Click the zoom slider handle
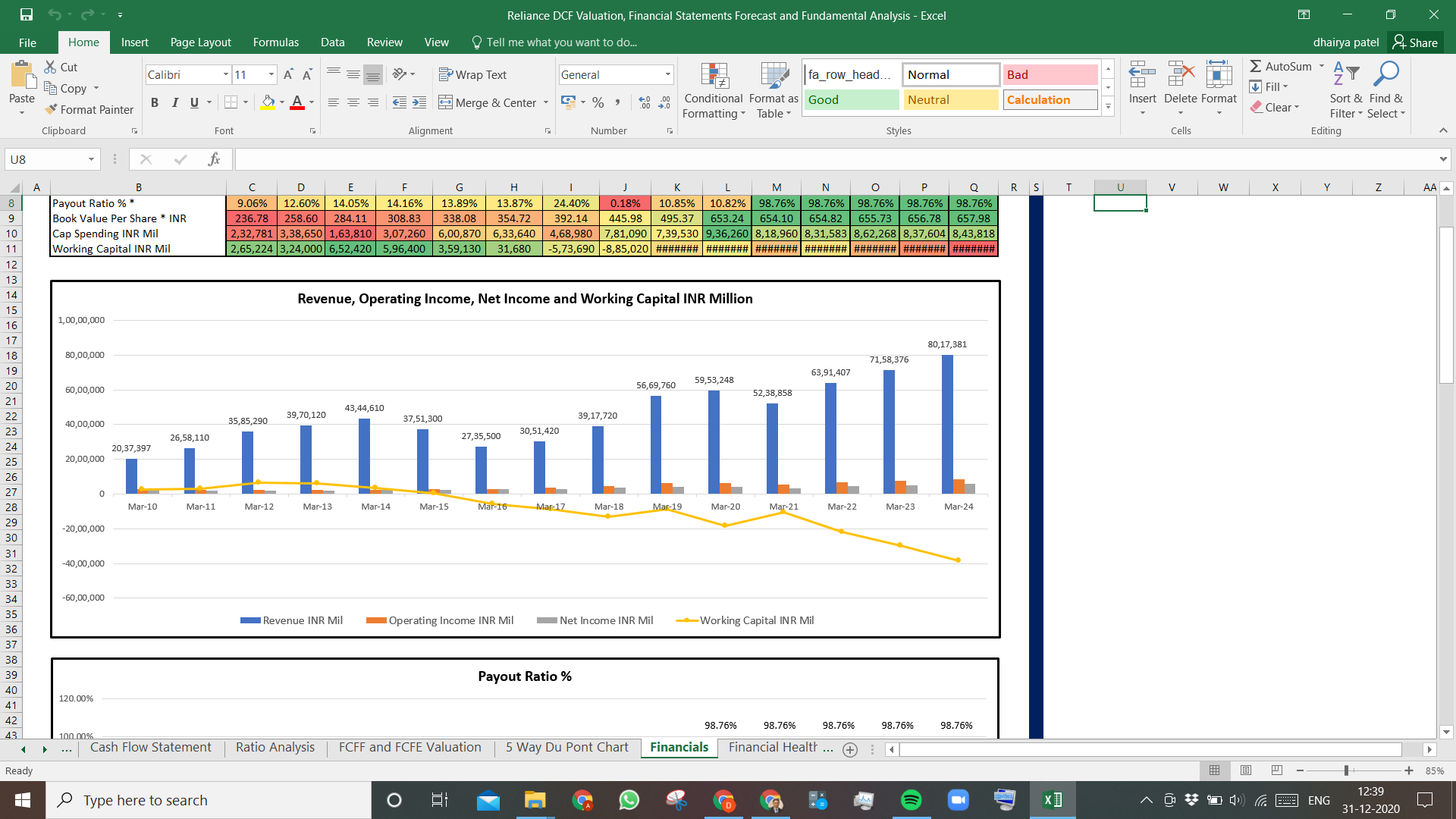1456x819 pixels. [1346, 770]
